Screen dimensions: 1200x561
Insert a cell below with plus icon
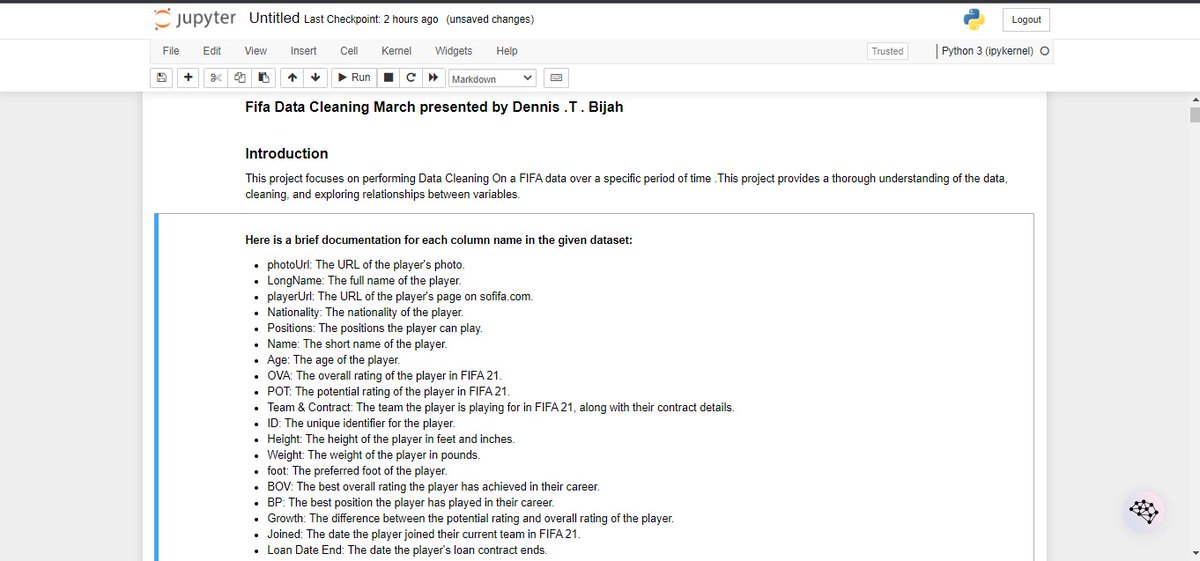click(189, 77)
